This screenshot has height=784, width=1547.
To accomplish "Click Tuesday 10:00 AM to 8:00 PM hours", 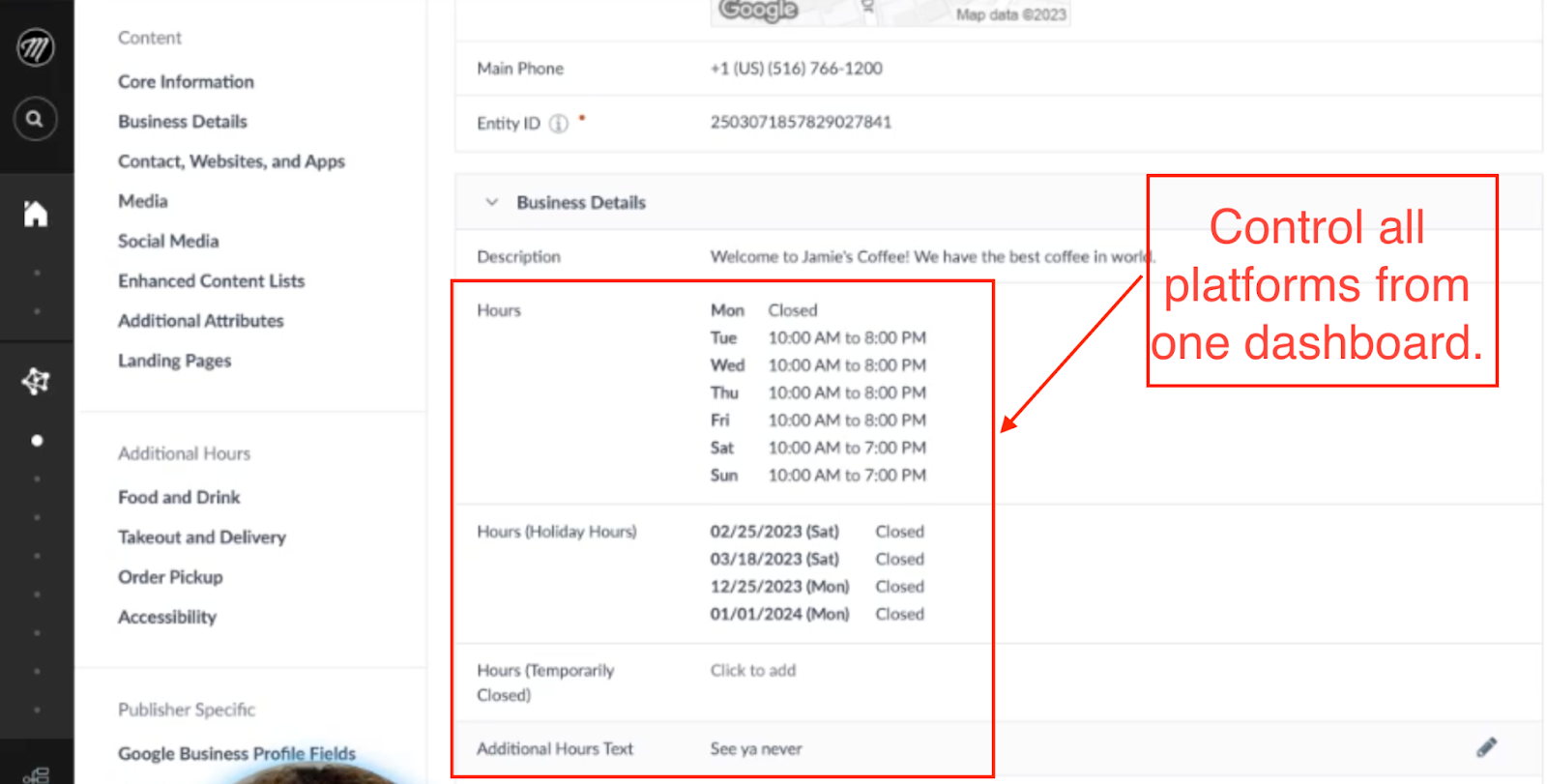I will (x=818, y=337).
